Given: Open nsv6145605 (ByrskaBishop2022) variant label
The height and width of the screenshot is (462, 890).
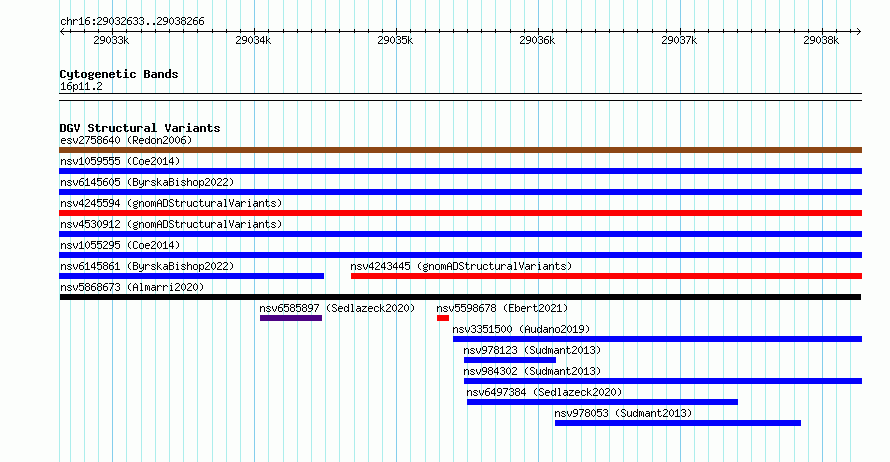Looking at the screenshot, I should [147, 182].
